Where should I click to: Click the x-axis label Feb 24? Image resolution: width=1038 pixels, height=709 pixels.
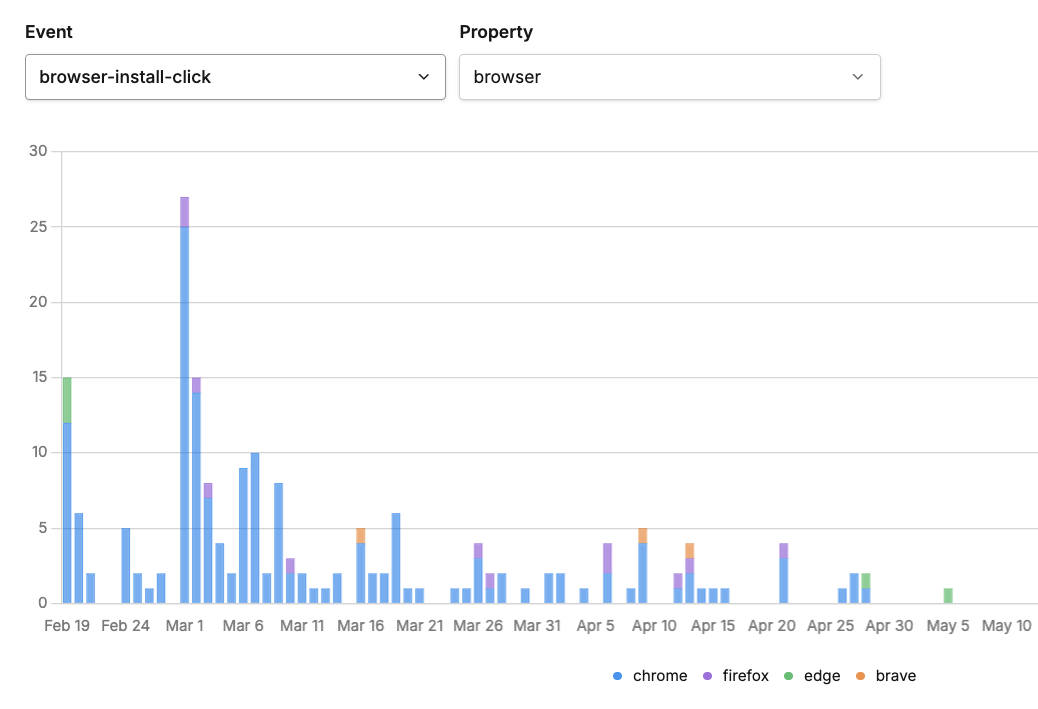pyautogui.click(x=126, y=626)
